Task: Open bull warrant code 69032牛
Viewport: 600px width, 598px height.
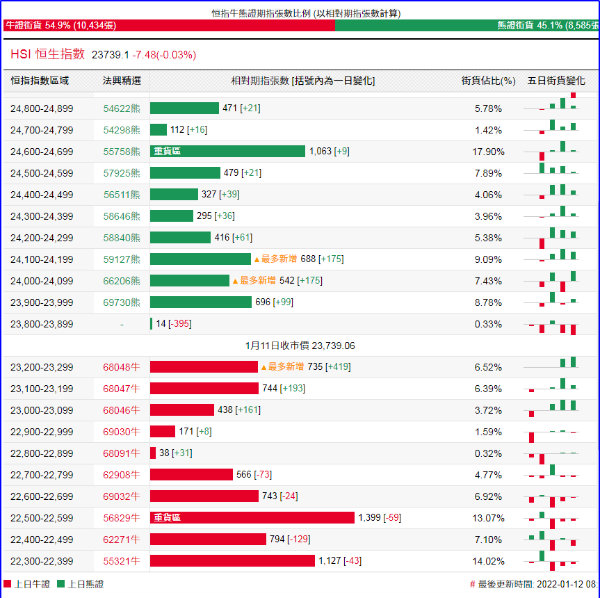Action: click(x=122, y=497)
